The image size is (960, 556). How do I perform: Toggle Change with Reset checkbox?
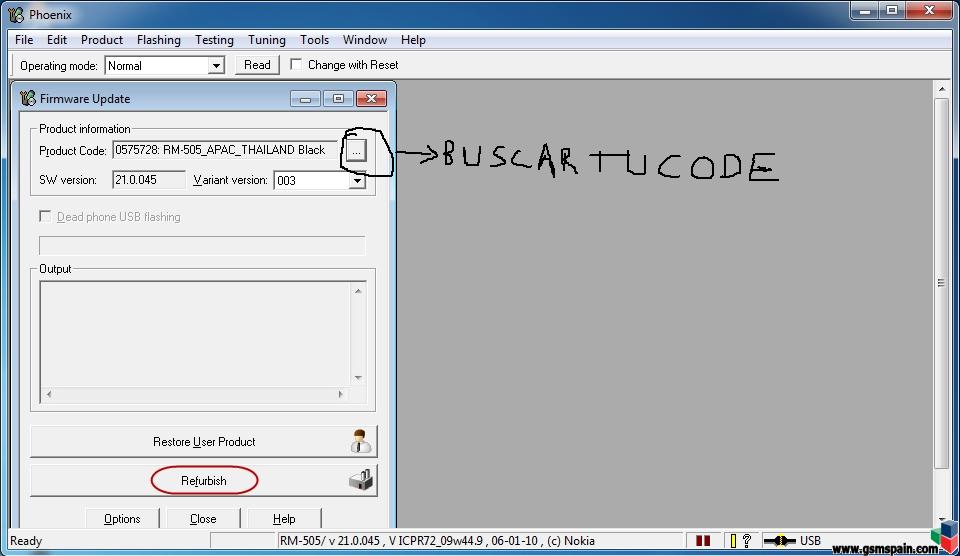click(296, 64)
